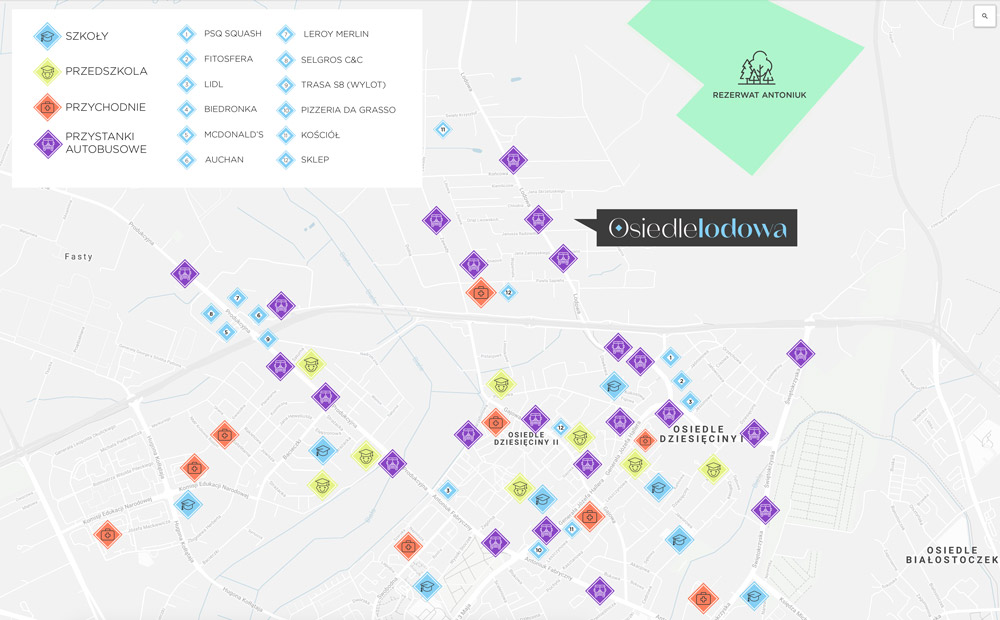The image size is (1000, 620).
Task: Select kindergarten marker beside Dziesięciny II marker 12
Action: pos(580,437)
